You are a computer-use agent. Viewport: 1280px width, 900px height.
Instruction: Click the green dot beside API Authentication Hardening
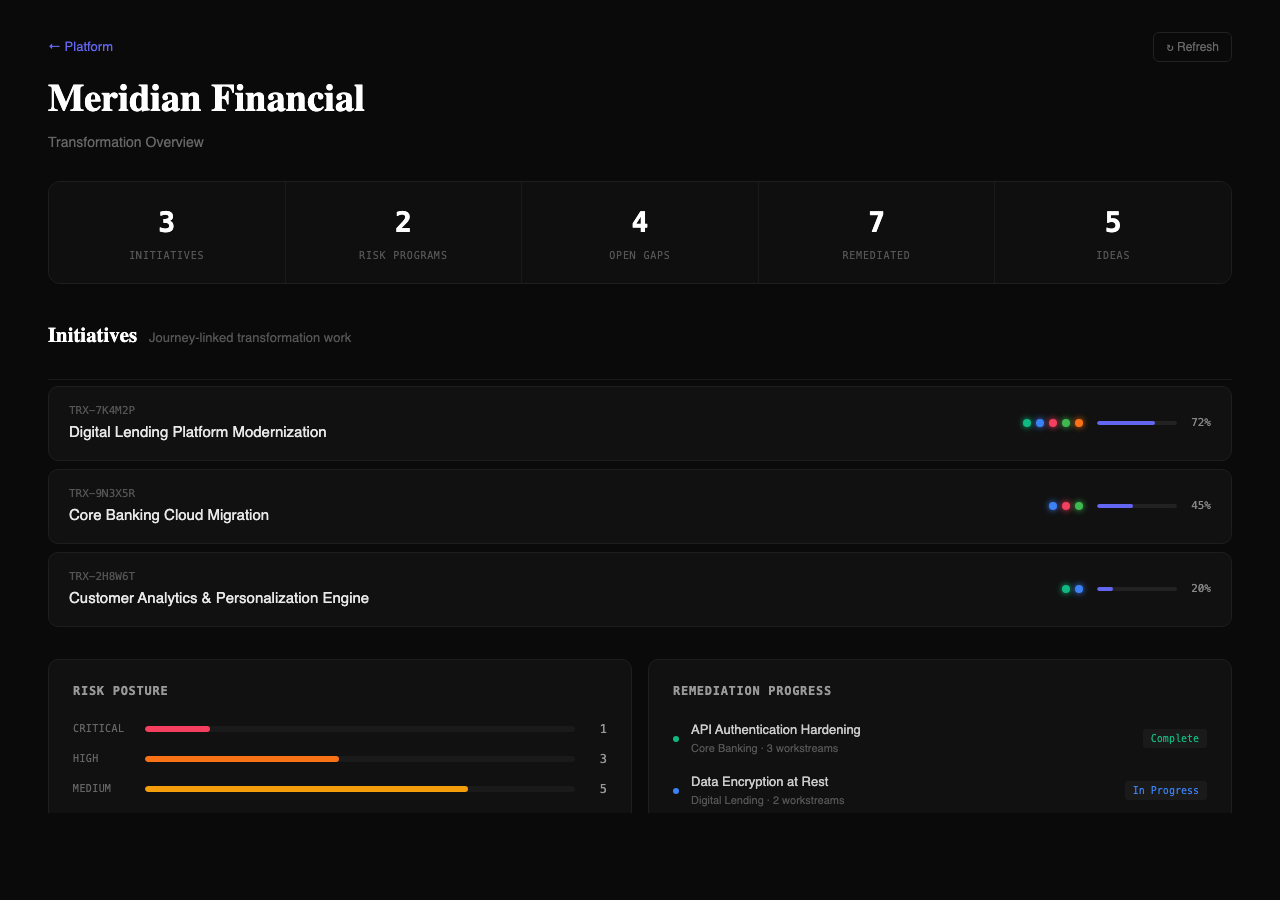click(676, 738)
